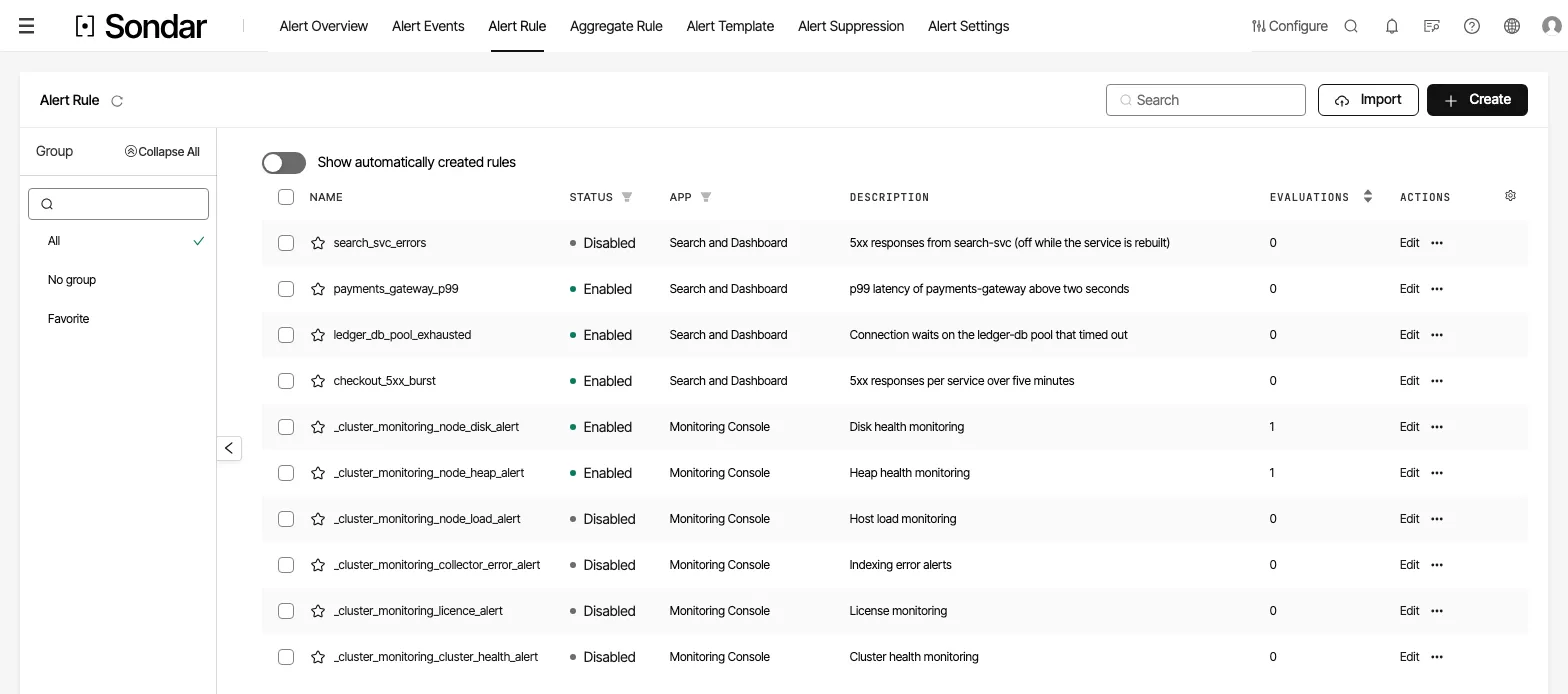This screenshot has width=1568, height=694.
Task: Star the _cluster_monitoring_node_load_alert rule
Action: point(318,519)
